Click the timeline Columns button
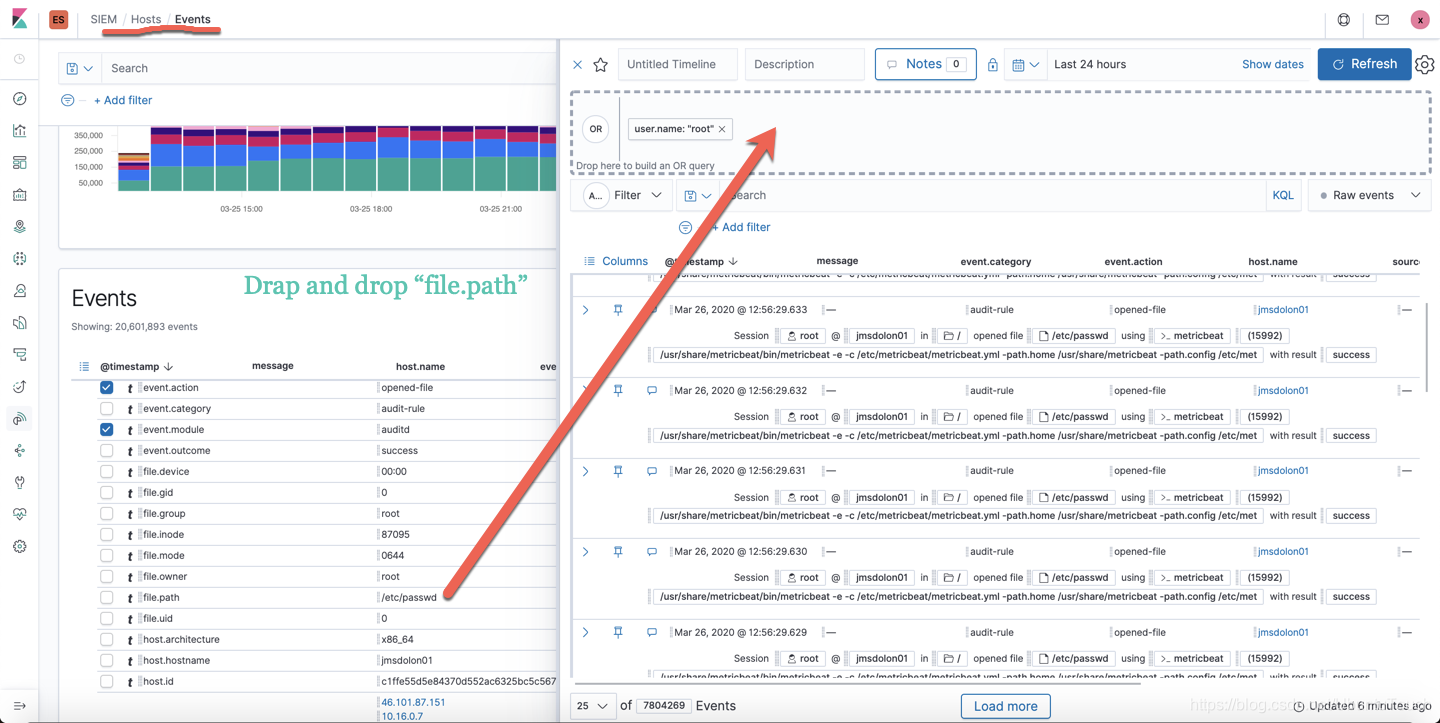Viewport: 1440px width, 723px height. point(616,262)
